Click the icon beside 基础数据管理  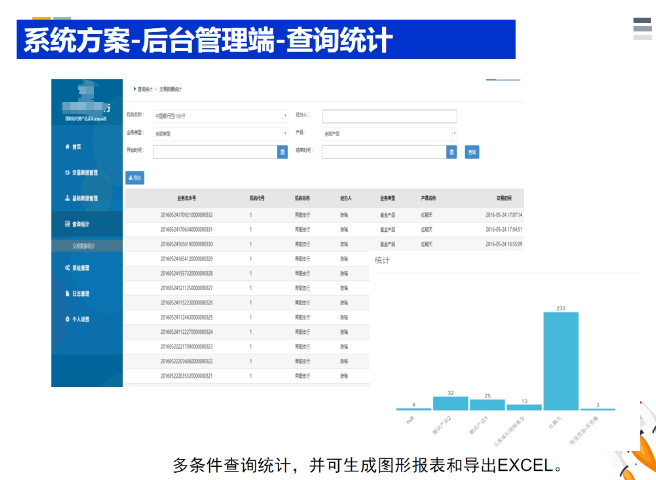click(67, 198)
